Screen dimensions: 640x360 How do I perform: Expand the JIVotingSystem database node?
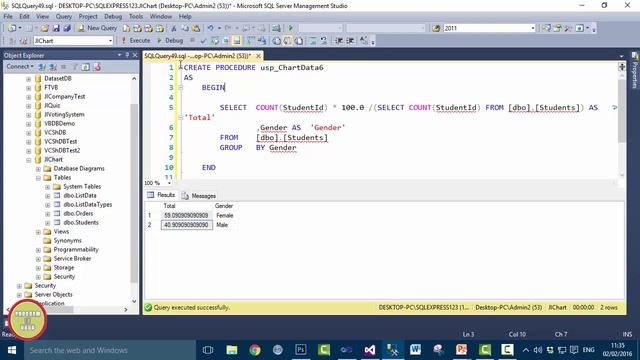tap(29, 115)
